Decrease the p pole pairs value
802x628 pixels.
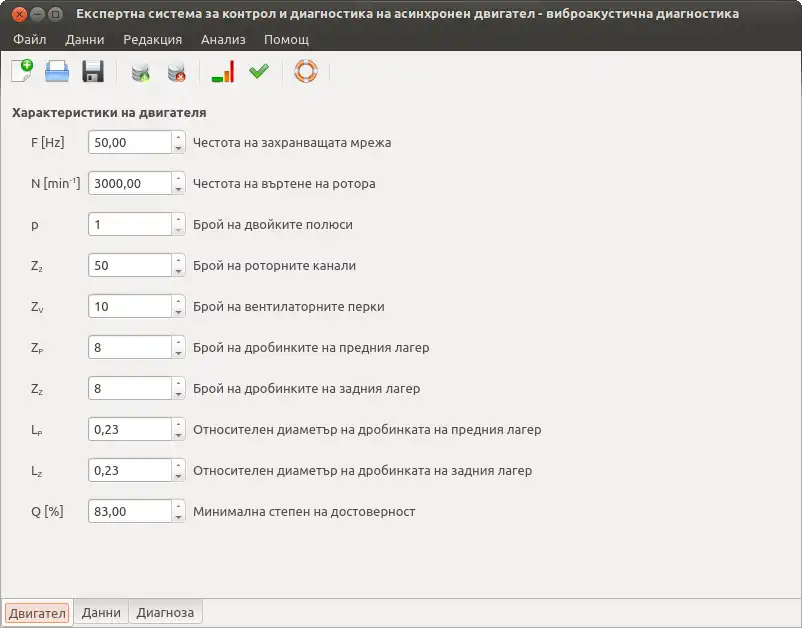coord(178,230)
